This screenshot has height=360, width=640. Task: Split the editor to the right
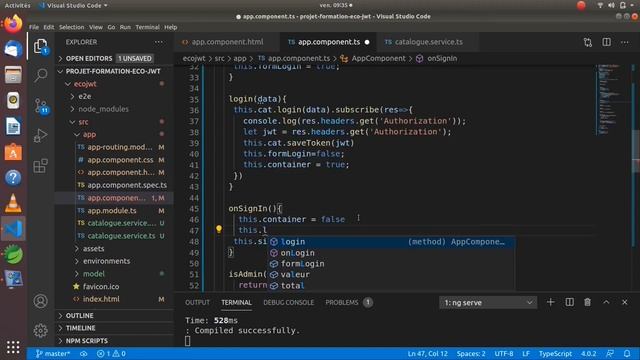click(607, 42)
